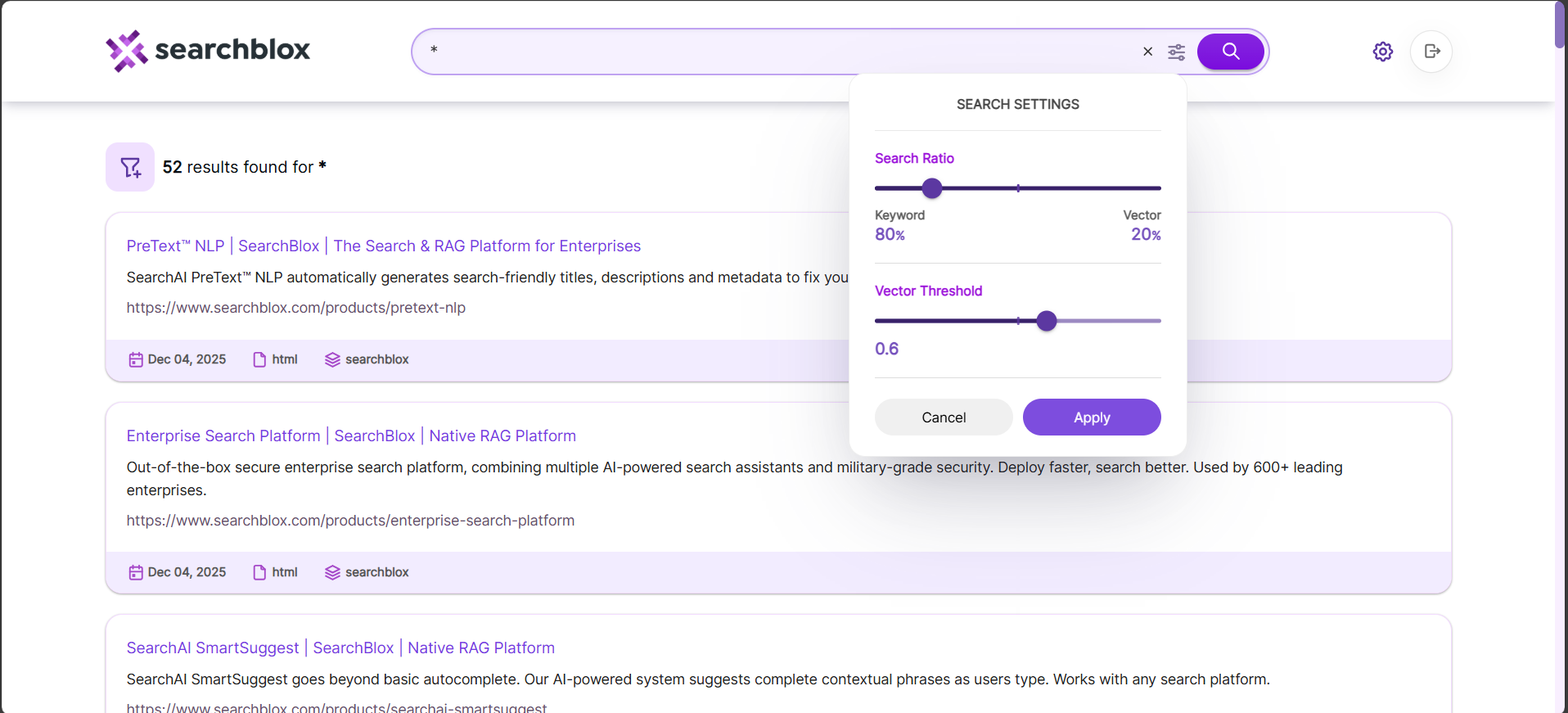Open the filter funnel icon
The width and height of the screenshot is (1568, 713).
[130, 167]
